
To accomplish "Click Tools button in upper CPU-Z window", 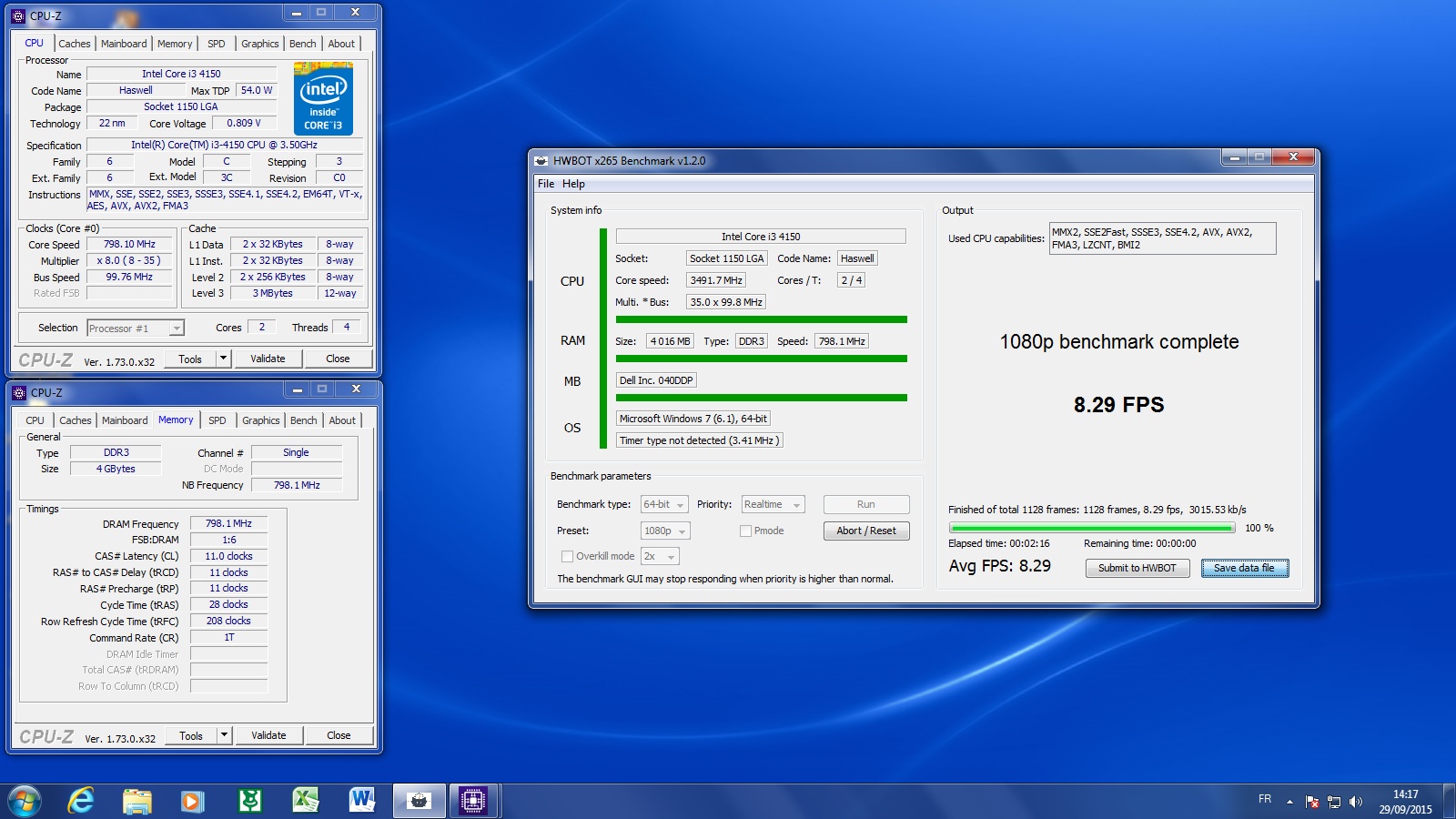I will (x=190, y=359).
